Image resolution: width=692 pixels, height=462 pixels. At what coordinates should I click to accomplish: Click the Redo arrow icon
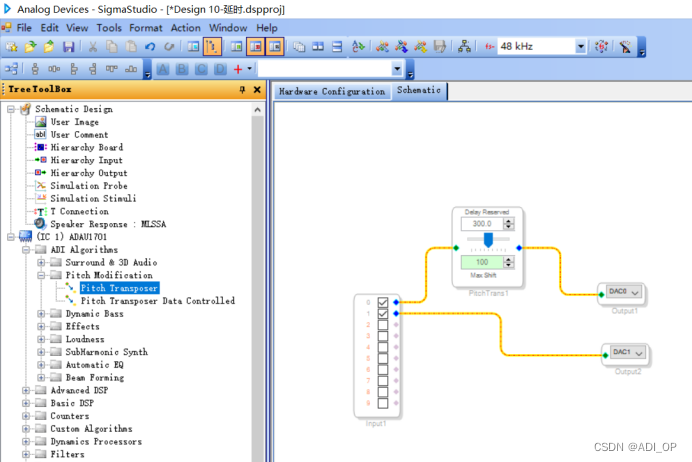[x=169, y=46]
